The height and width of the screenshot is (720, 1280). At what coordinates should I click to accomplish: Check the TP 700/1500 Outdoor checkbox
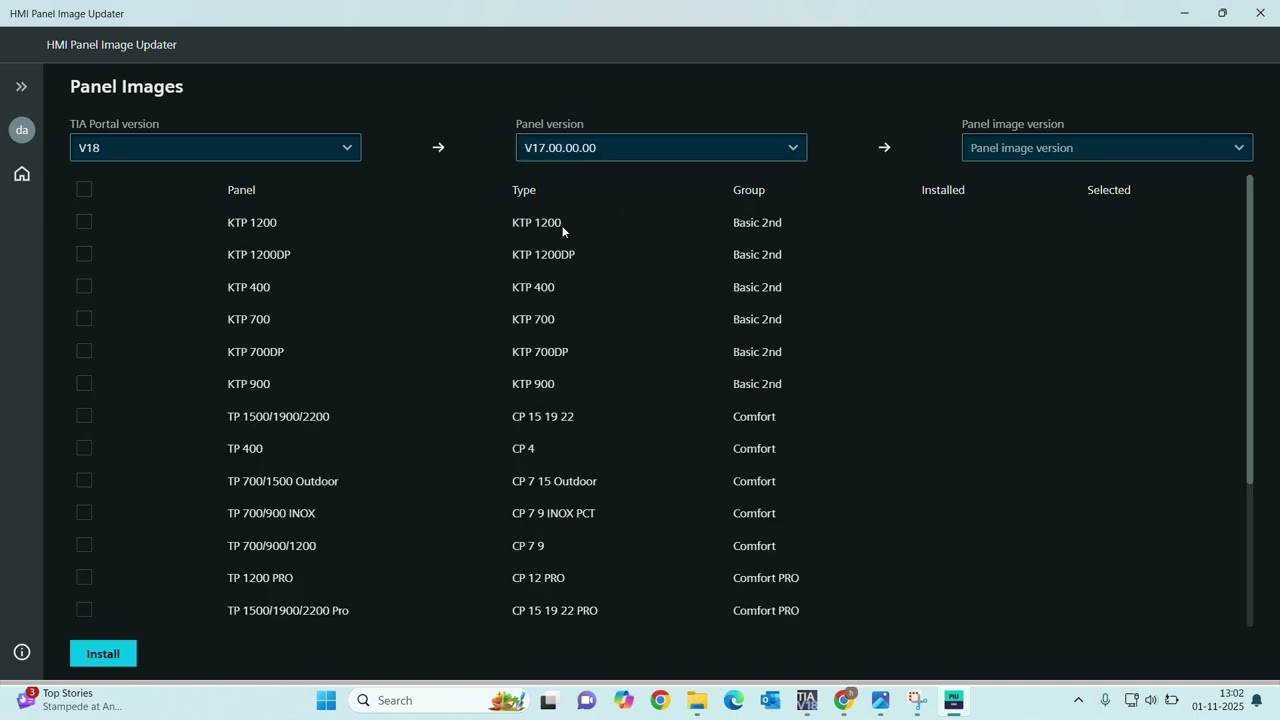84,480
